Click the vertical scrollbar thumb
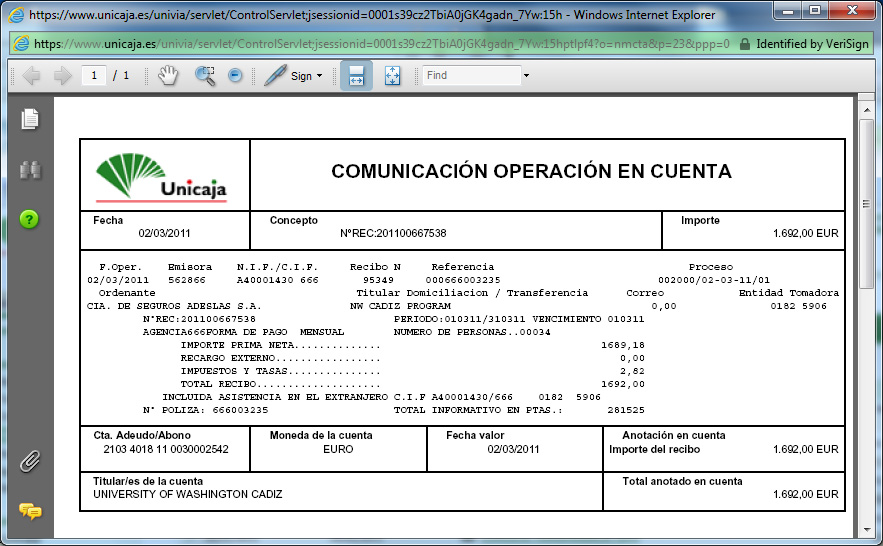883x546 pixels. coord(867,204)
